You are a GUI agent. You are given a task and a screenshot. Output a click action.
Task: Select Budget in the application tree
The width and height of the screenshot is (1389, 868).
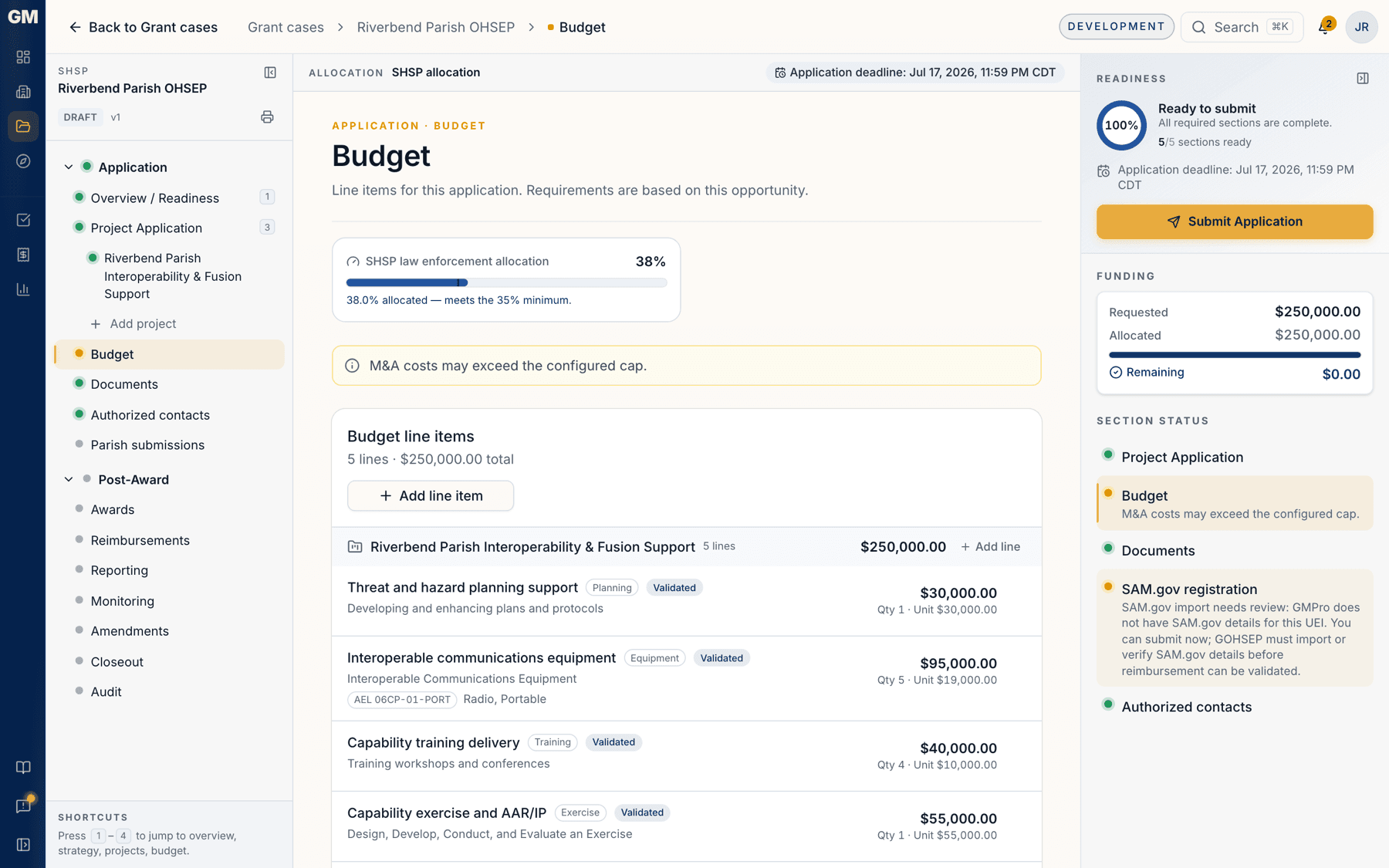[169, 354]
